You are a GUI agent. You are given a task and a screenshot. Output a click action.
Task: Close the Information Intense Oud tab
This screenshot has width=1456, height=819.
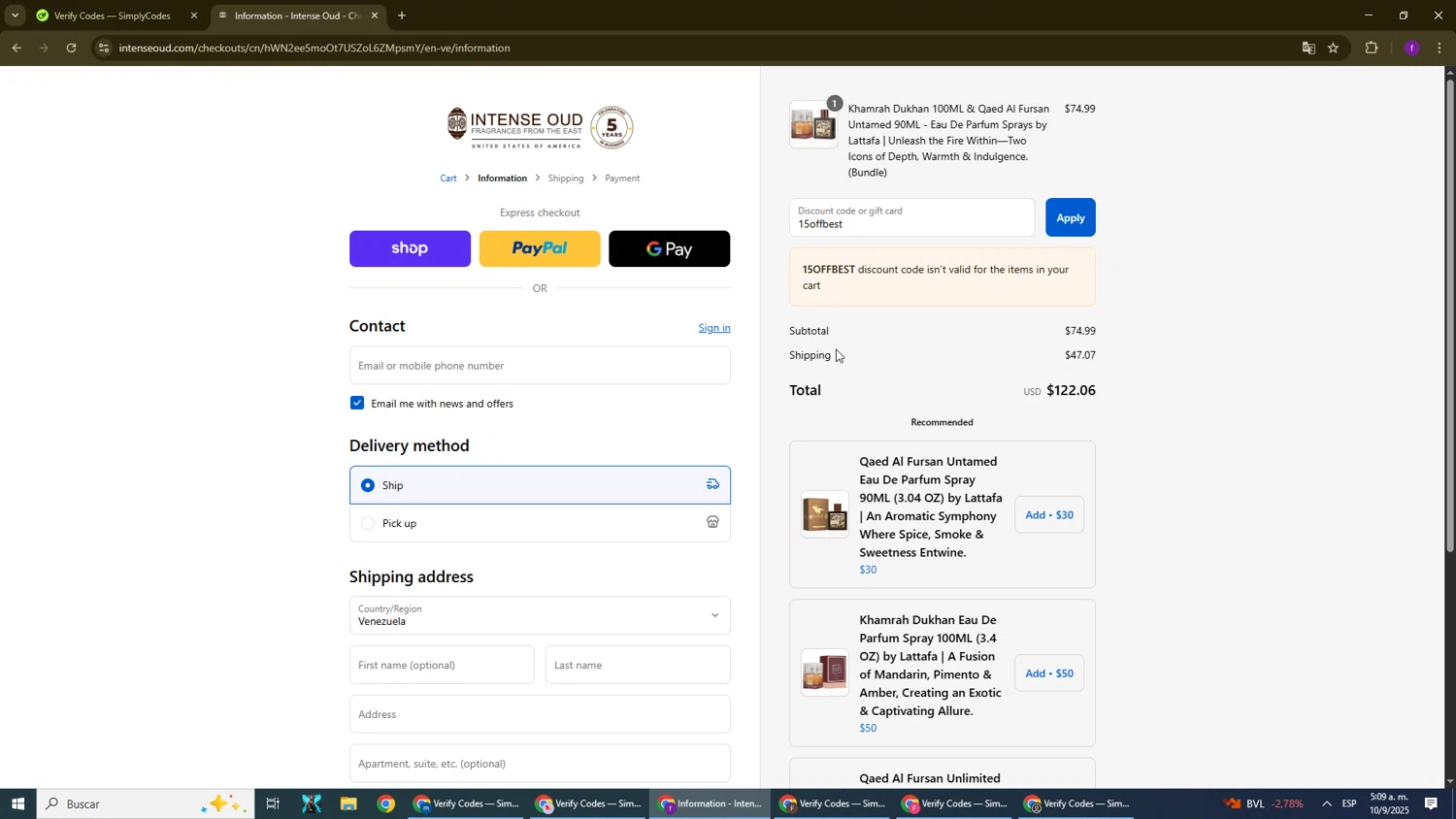pyautogui.click(x=375, y=16)
